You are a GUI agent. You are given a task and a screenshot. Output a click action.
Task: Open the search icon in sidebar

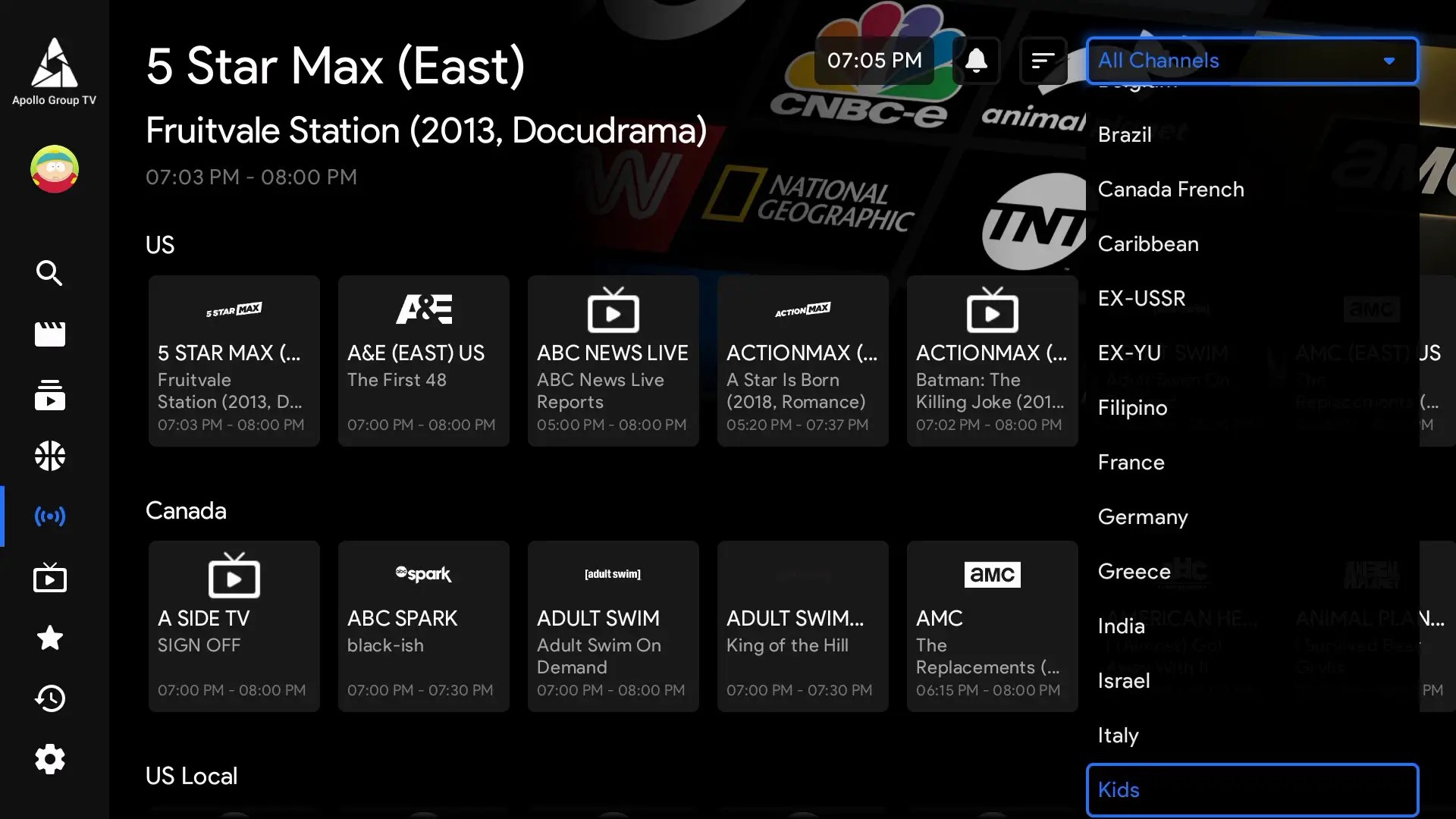coord(49,273)
